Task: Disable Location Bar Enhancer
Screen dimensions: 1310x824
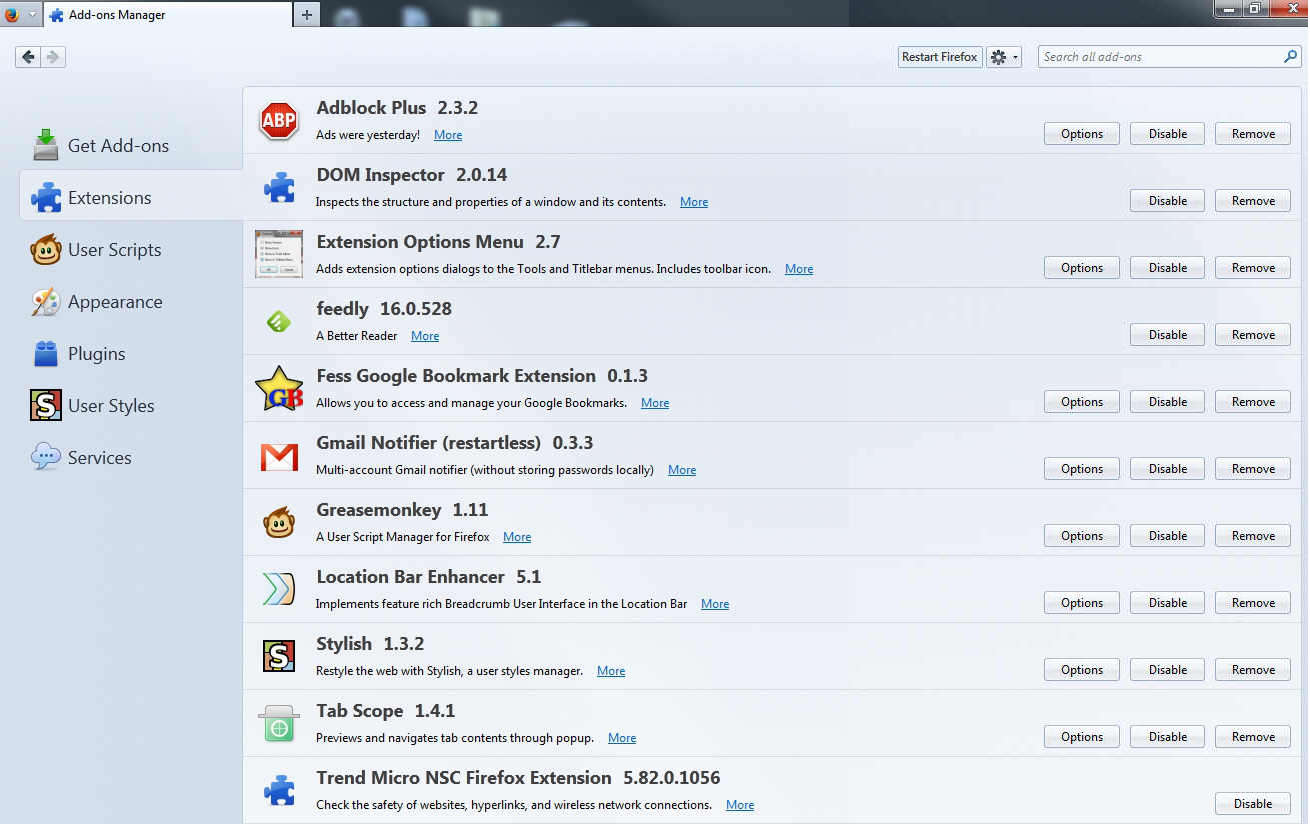Action: tap(1168, 603)
